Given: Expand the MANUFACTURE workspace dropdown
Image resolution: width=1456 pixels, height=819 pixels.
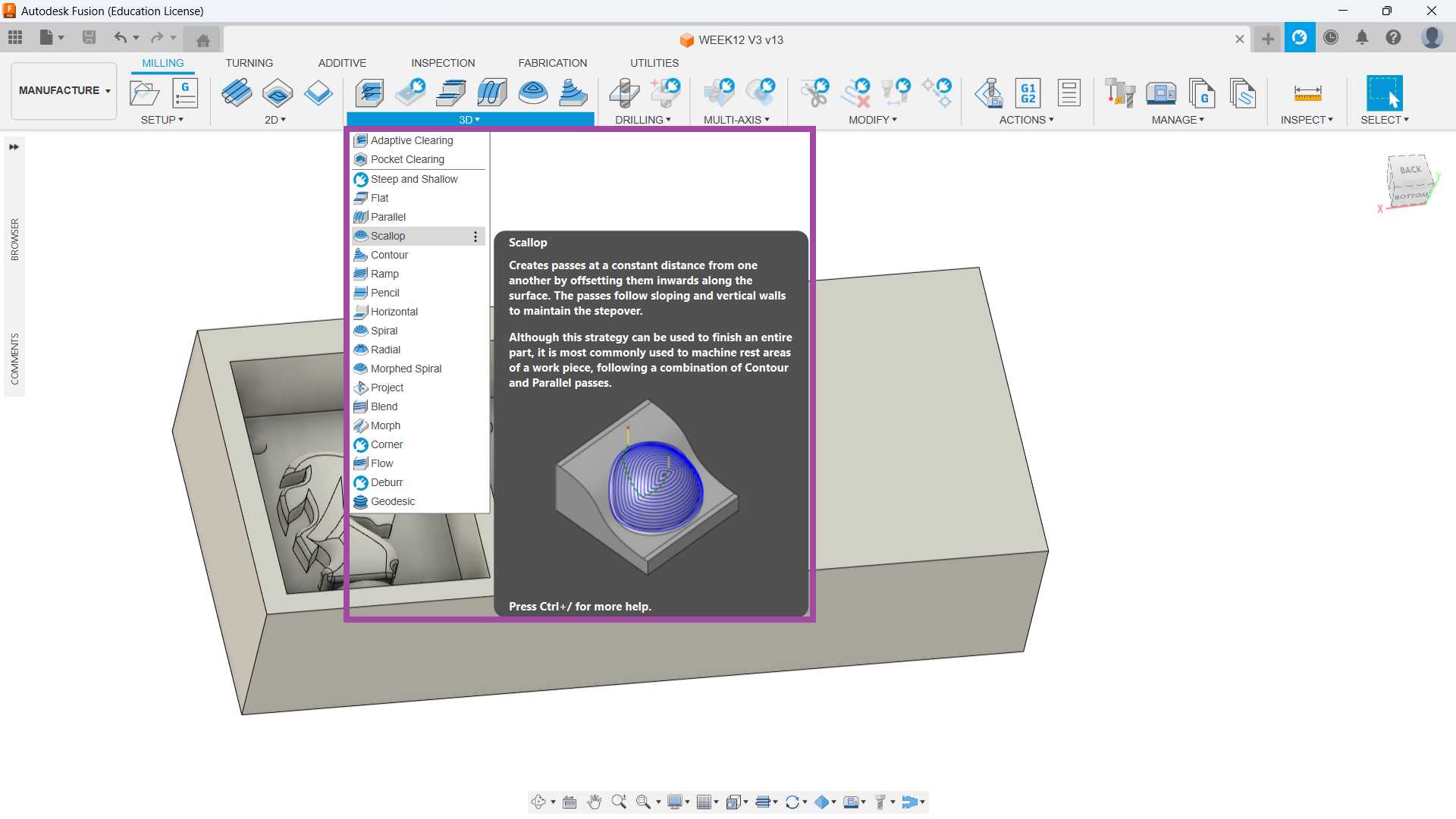Looking at the screenshot, I should (x=64, y=90).
